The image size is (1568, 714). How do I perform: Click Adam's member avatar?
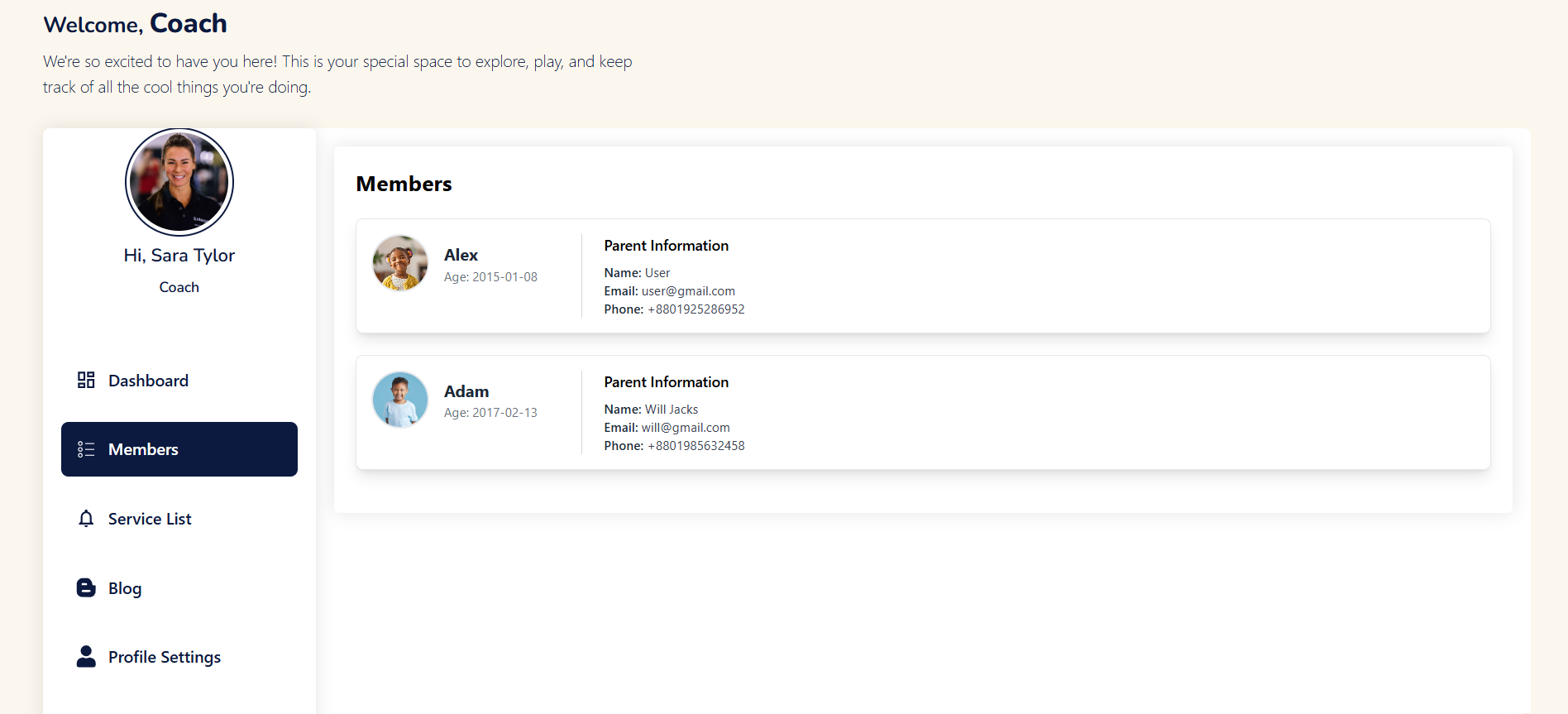point(400,400)
